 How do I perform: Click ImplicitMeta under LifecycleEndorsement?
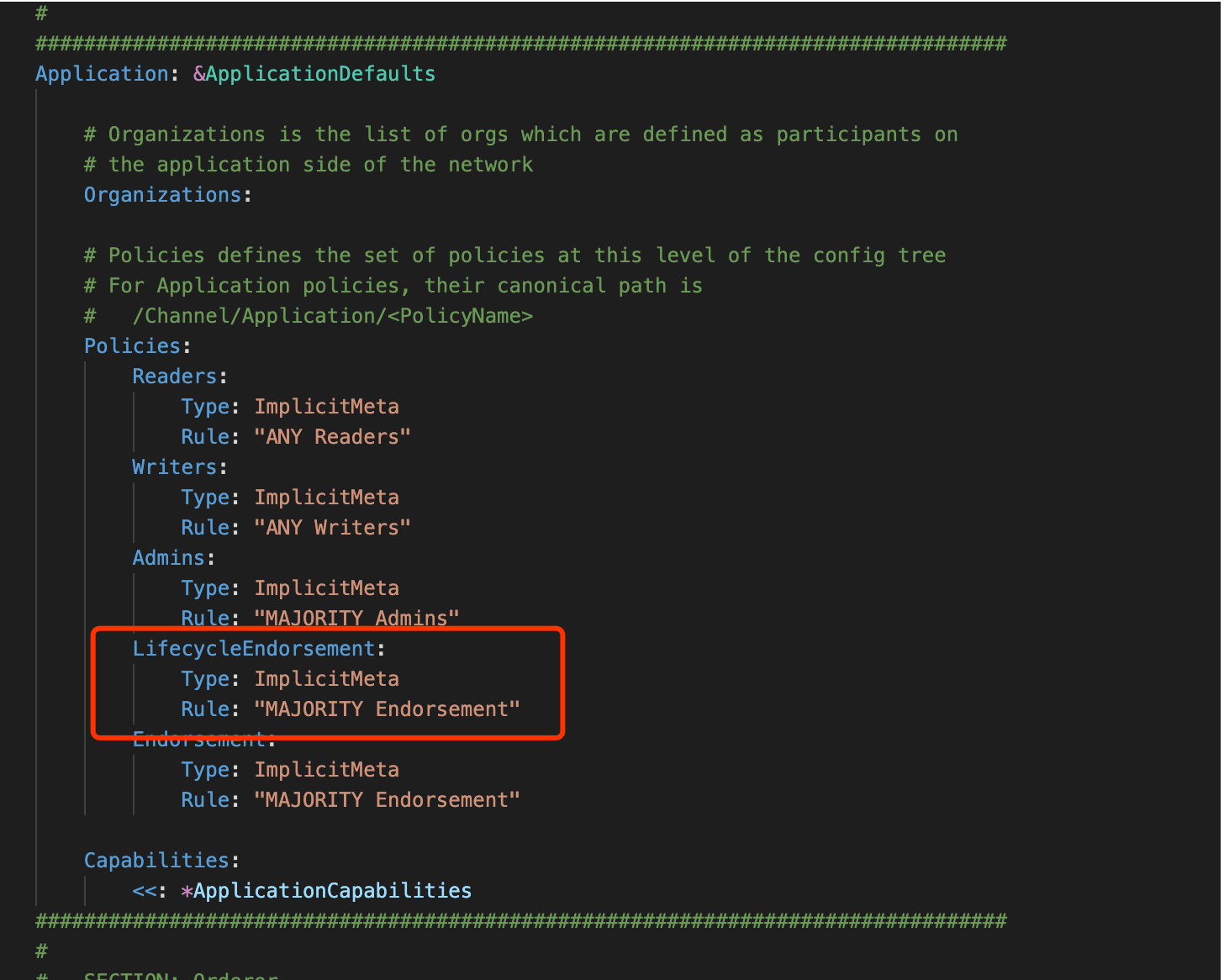(x=327, y=679)
